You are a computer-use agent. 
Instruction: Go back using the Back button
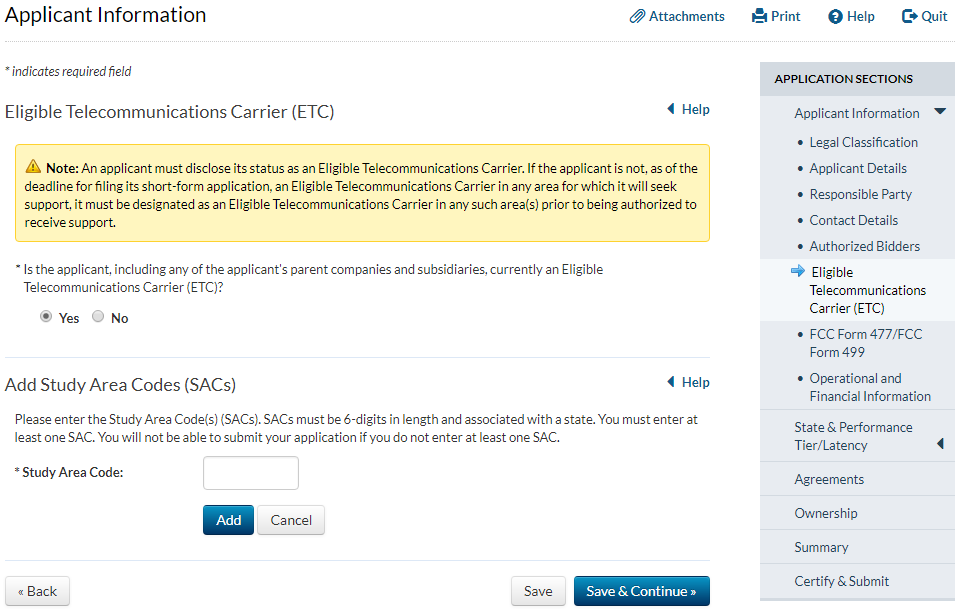click(37, 591)
